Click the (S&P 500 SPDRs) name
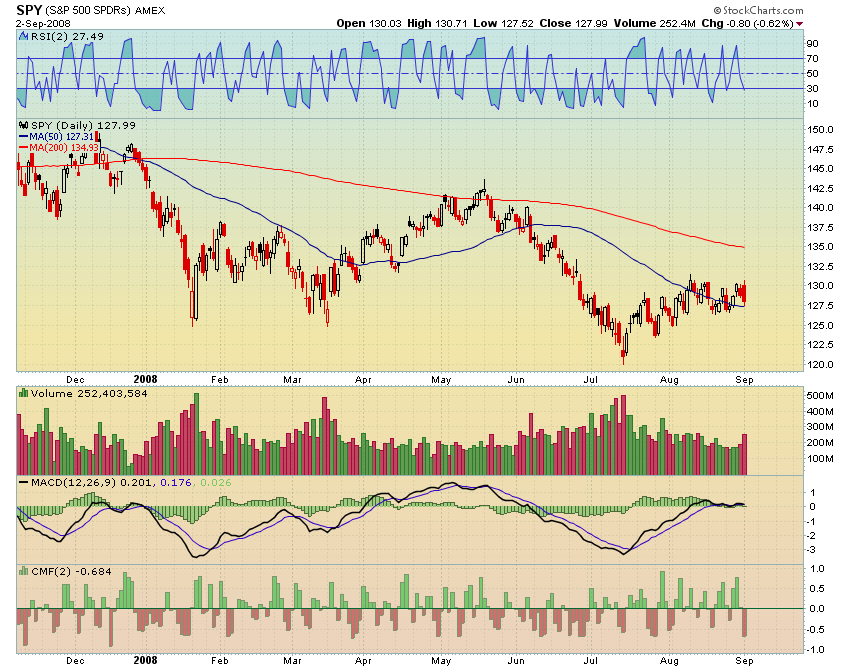This screenshot has height=668, width=850. [88, 10]
